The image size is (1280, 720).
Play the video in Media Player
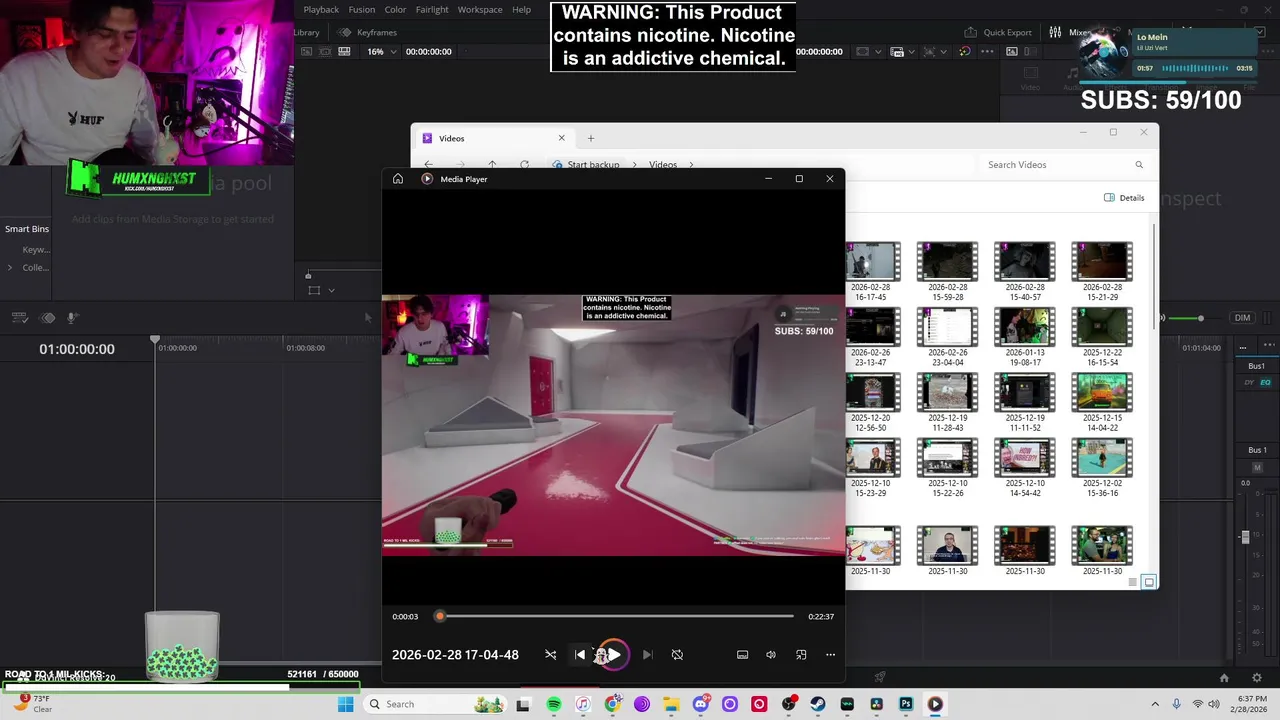[613, 655]
